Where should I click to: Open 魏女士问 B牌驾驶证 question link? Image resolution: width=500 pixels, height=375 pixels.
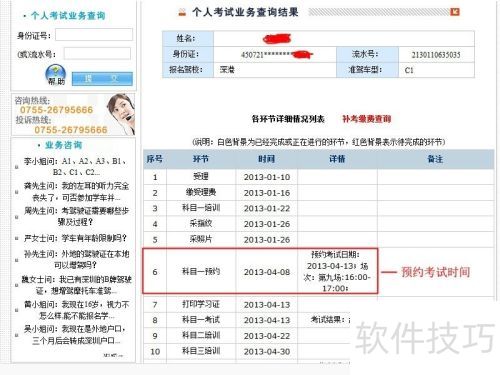76,285
